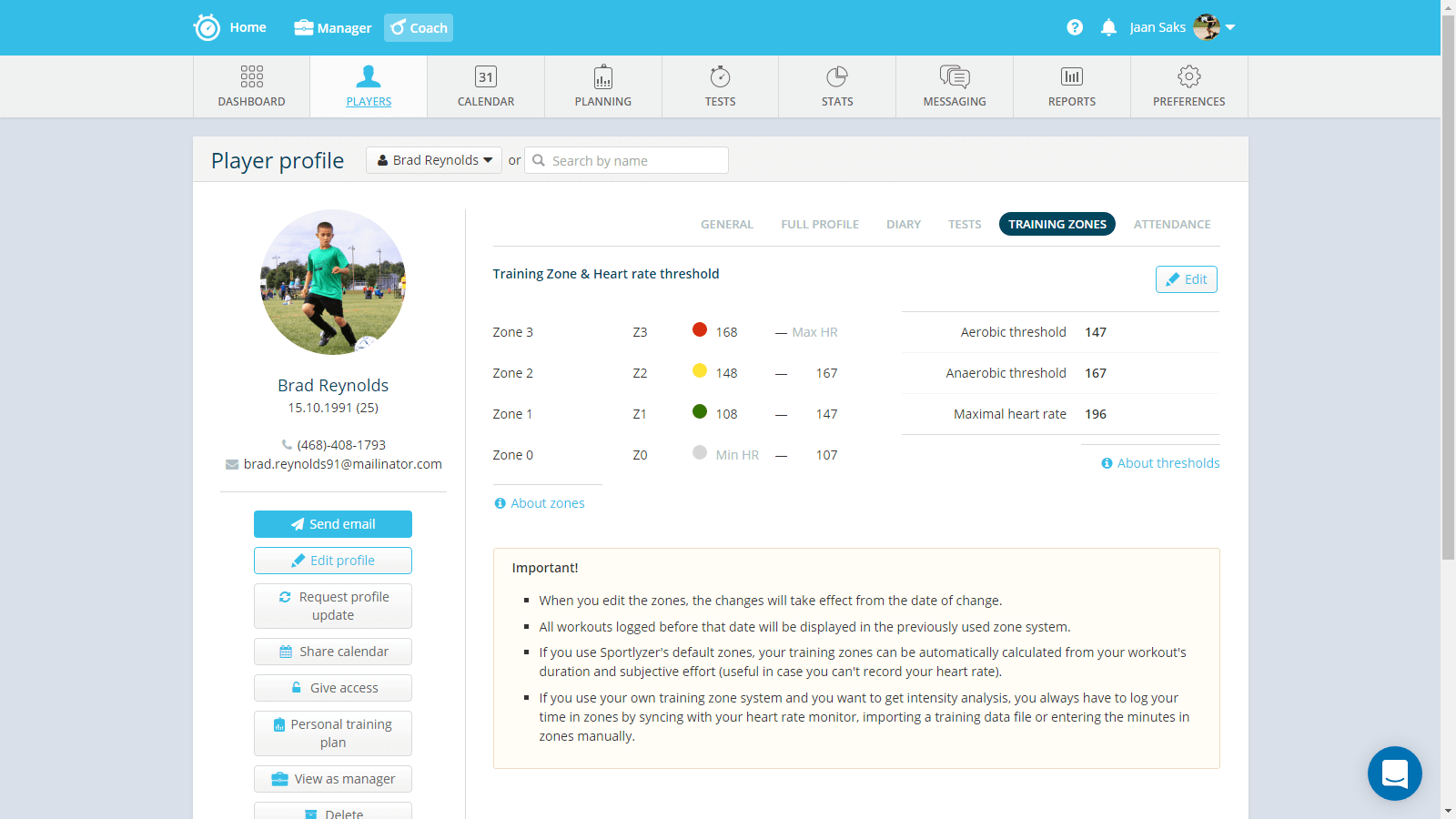Image resolution: width=1456 pixels, height=819 pixels.
Task: Open the Tests stopwatch icon
Action: pos(720,76)
